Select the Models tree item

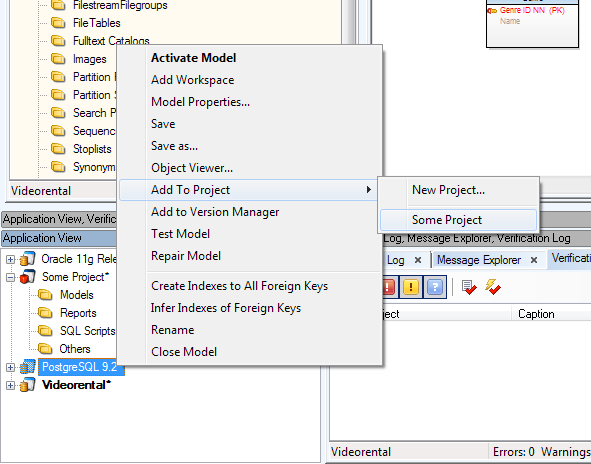(77, 295)
